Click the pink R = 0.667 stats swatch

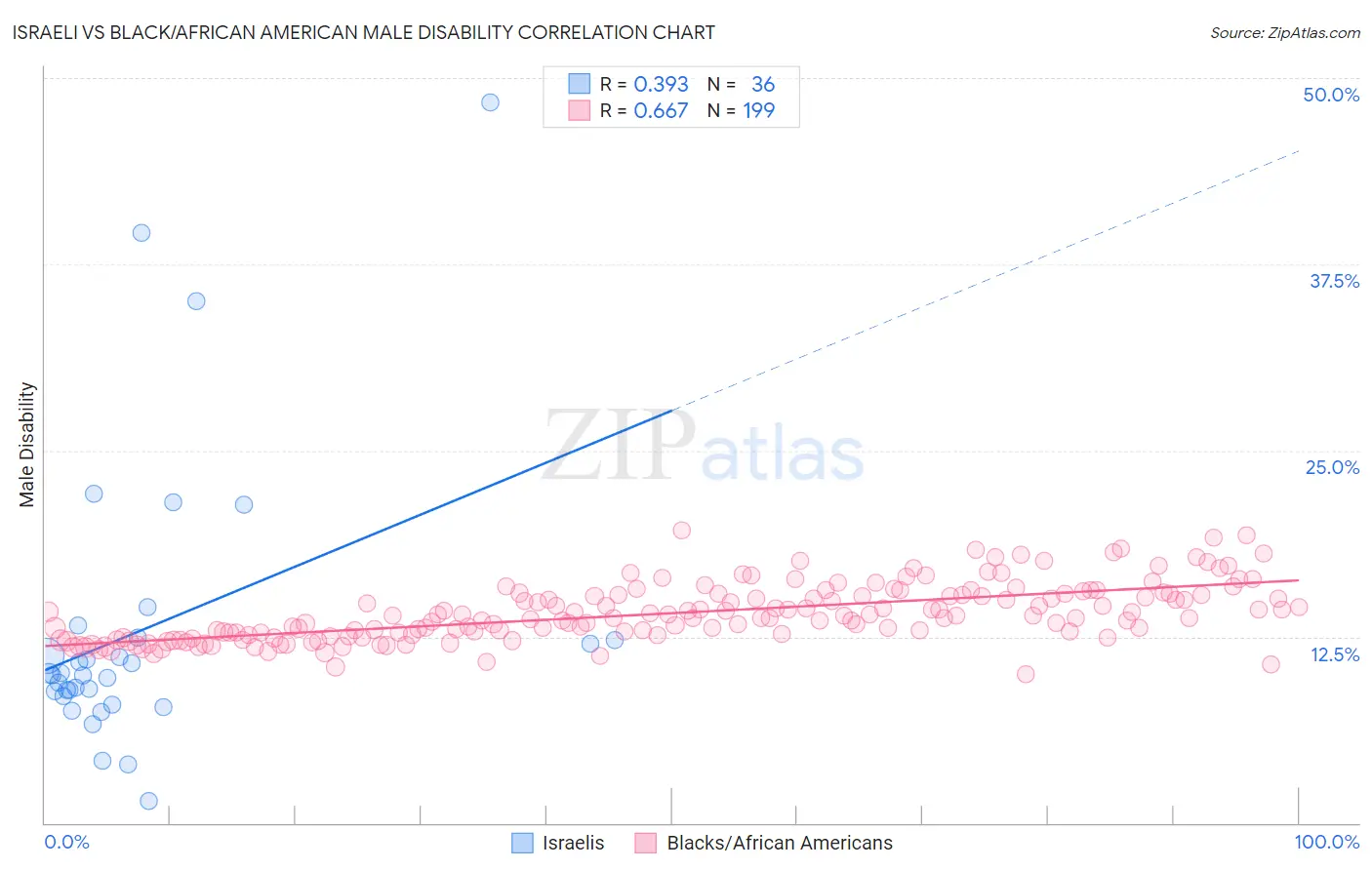[x=580, y=110]
